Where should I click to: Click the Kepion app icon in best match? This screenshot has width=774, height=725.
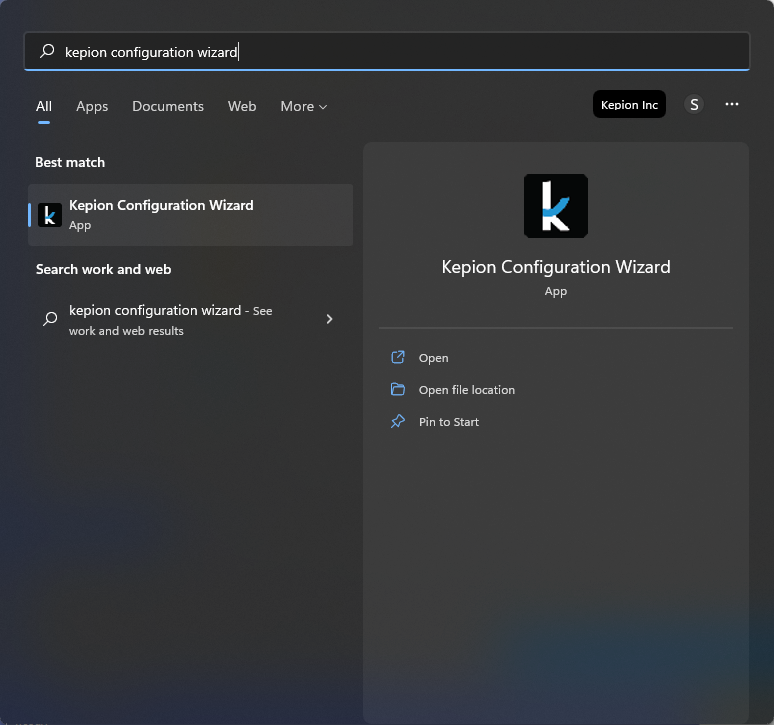pyautogui.click(x=50, y=215)
